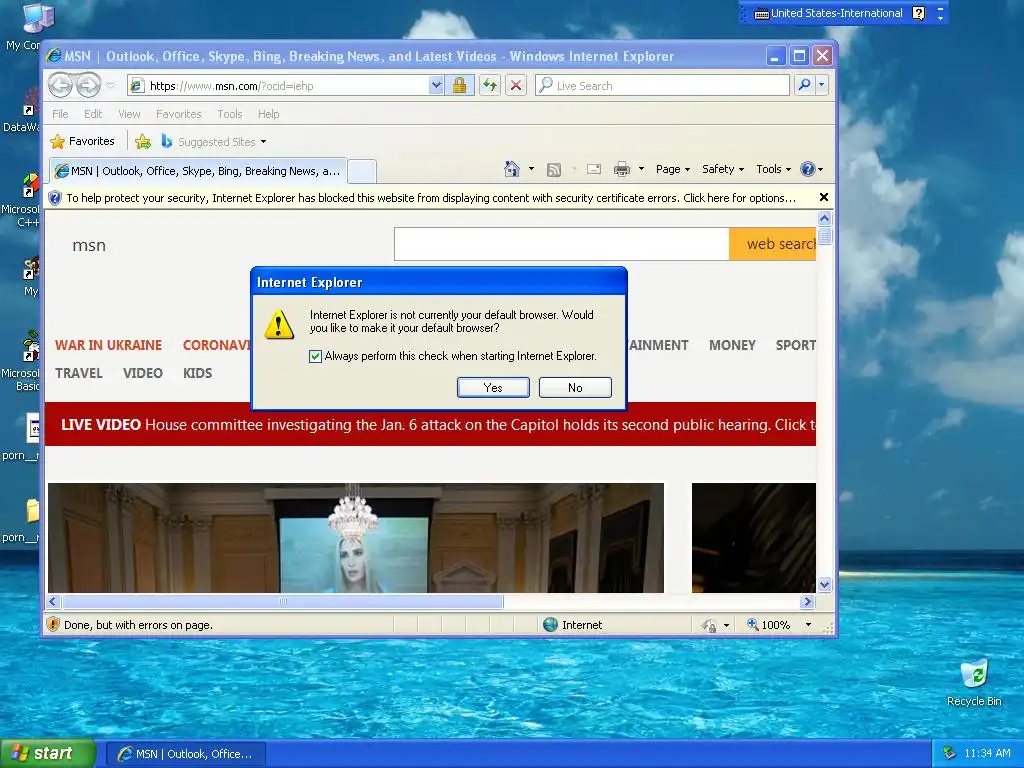Click the Refresh page icon
The height and width of the screenshot is (768, 1024).
click(x=490, y=86)
